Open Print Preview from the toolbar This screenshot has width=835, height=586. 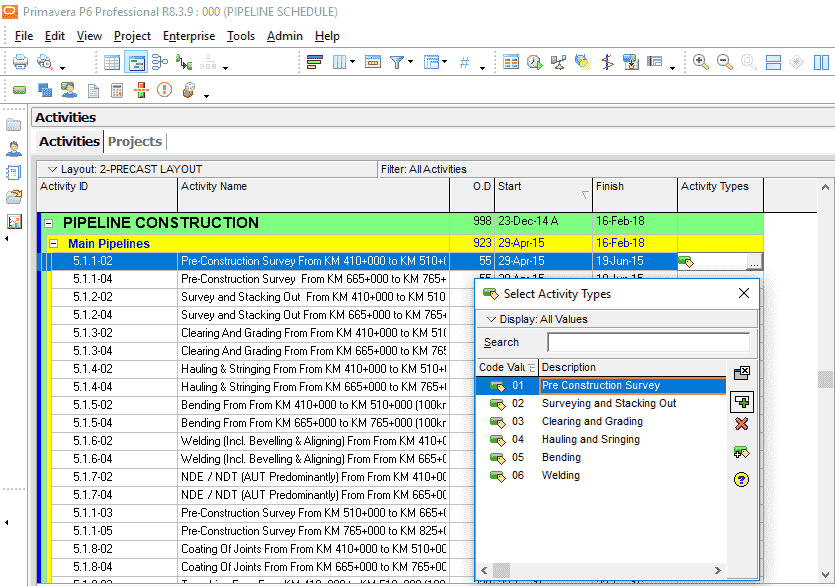[x=45, y=62]
